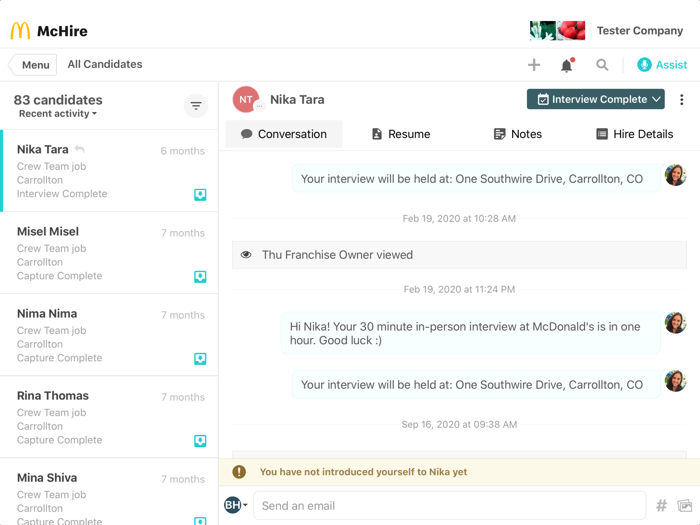Click the archive icon on Nima Nima row
The width and height of the screenshot is (700, 525).
click(x=200, y=359)
